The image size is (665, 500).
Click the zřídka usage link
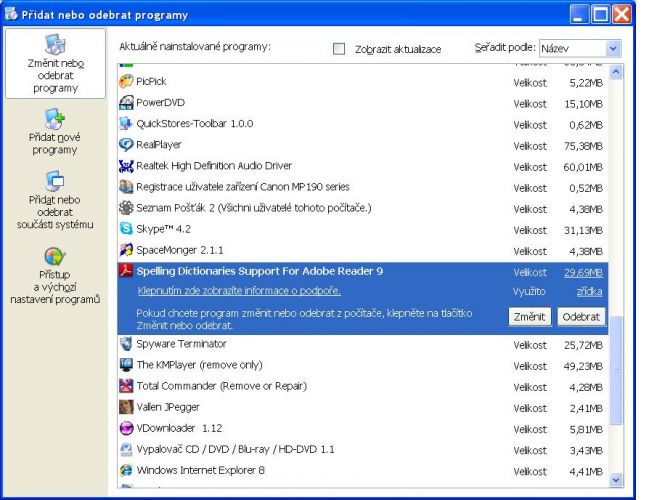589,291
